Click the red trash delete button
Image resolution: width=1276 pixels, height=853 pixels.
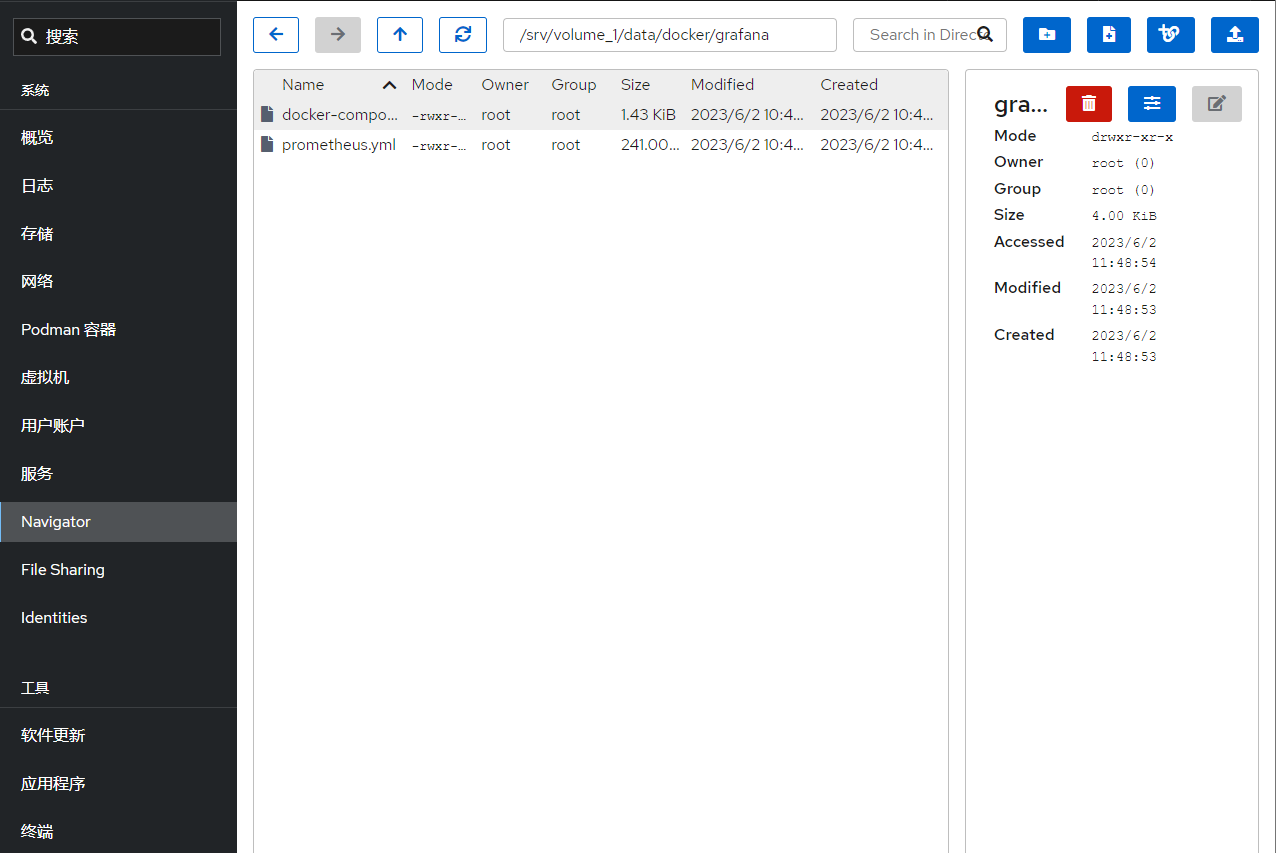pyautogui.click(x=1089, y=104)
